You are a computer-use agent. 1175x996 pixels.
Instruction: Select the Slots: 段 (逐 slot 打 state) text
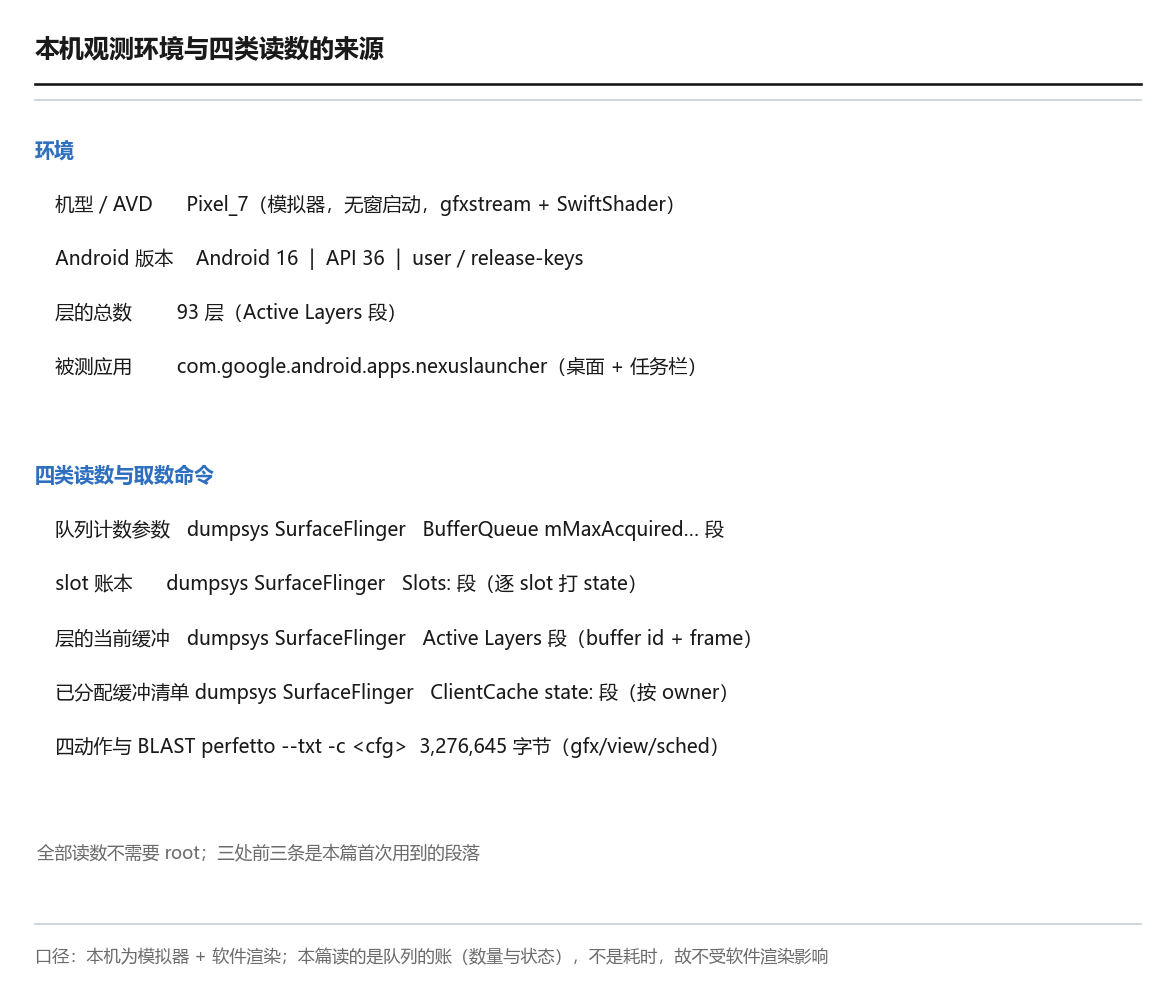point(519,583)
